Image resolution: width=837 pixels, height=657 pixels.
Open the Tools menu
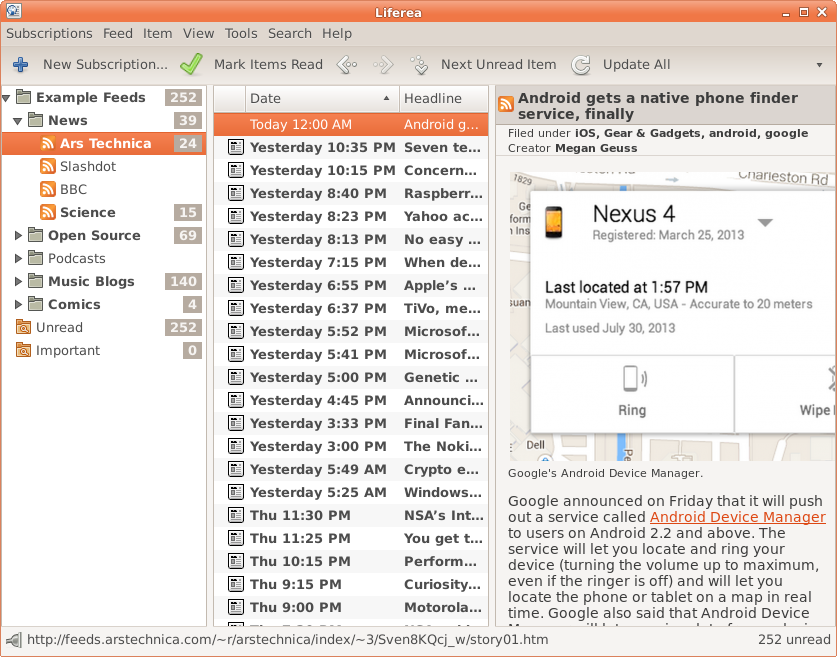point(241,33)
